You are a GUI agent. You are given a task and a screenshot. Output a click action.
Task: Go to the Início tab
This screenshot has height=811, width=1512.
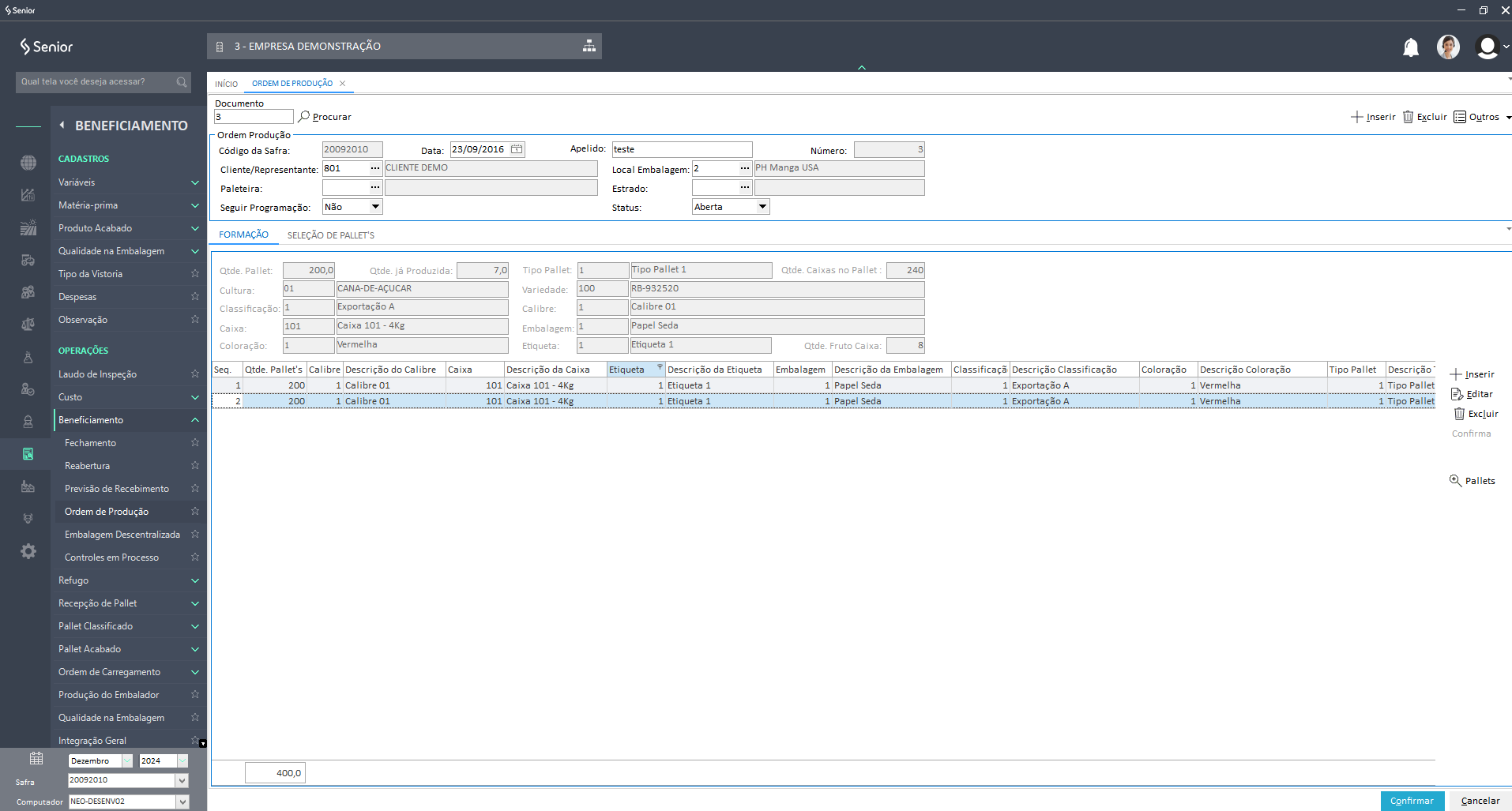(x=226, y=84)
